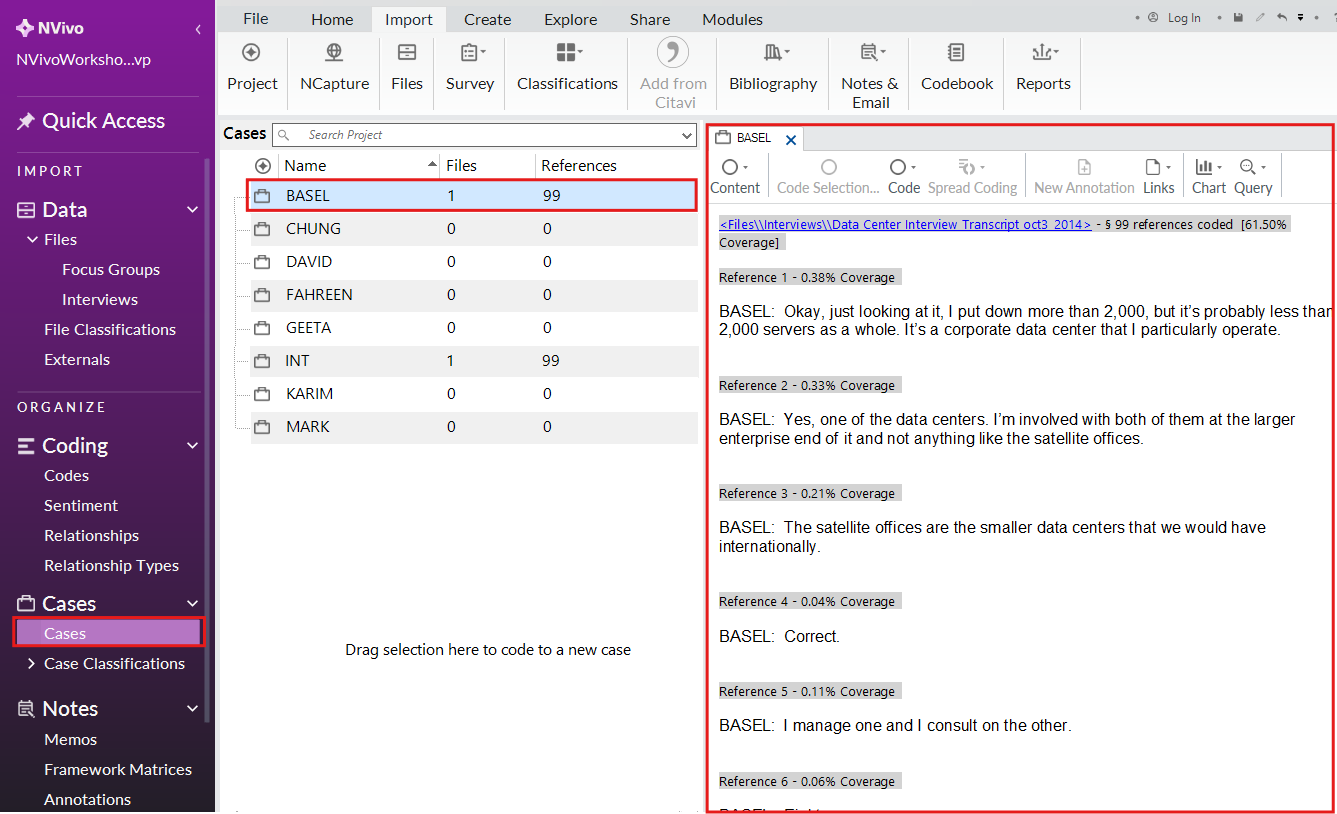The image size is (1337, 814).
Task: Click the user account icon
Action: coord(1153,18)
